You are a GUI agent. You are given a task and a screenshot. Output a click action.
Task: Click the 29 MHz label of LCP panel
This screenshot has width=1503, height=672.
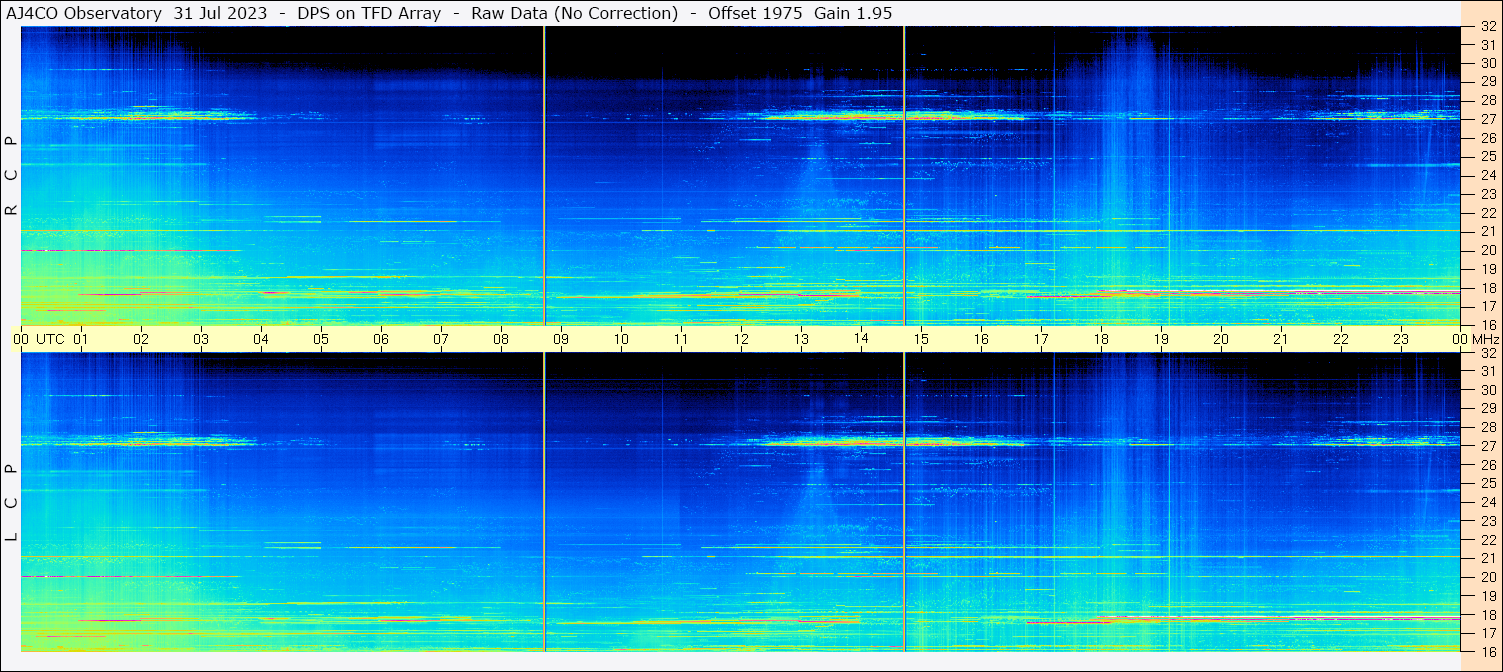point(1487,409)
